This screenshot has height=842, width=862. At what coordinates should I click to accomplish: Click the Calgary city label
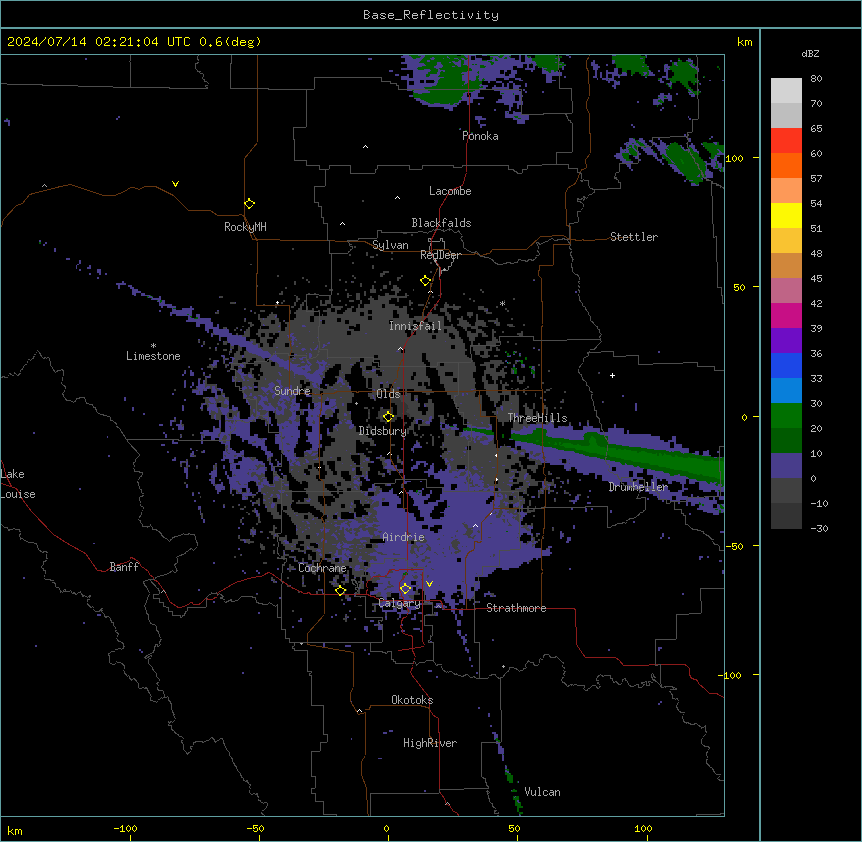pos(399,603)
